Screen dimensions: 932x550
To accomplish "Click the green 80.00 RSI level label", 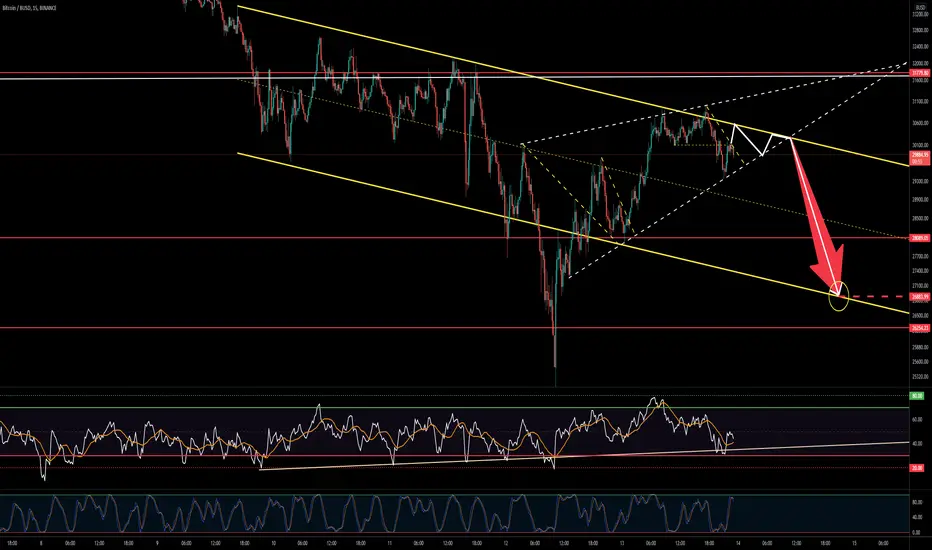I will (917, 395).
